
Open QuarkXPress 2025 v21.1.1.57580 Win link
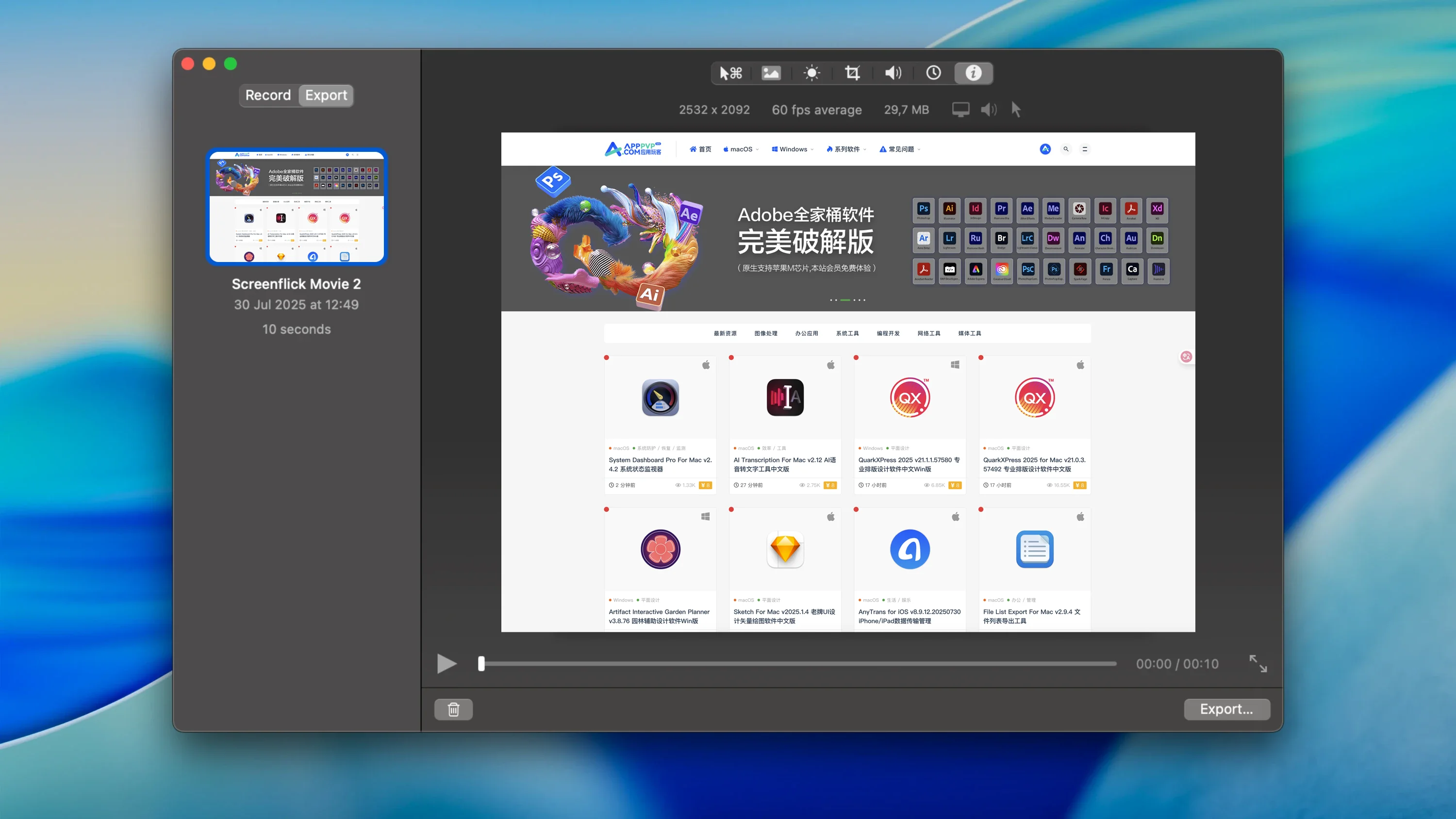pos(909,465)
